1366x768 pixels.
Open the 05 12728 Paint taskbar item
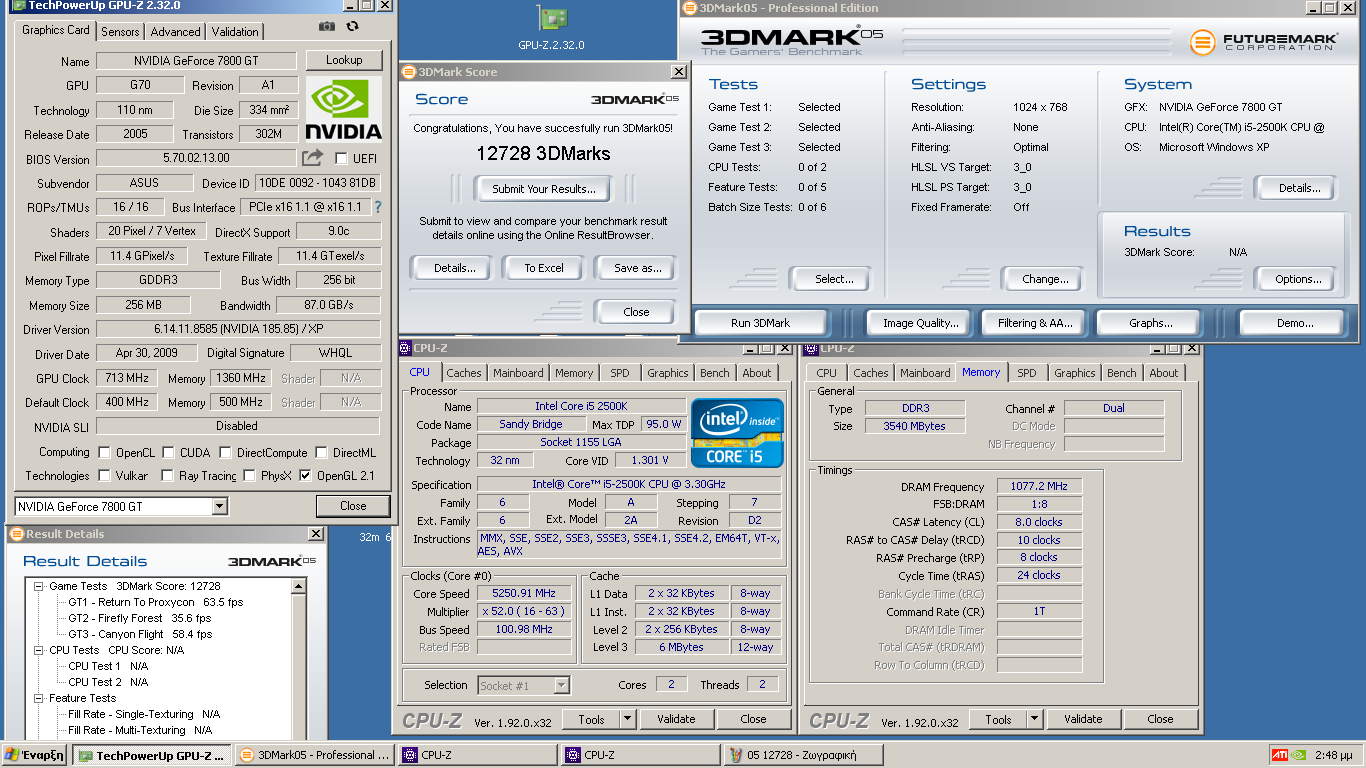click(802, 755)
